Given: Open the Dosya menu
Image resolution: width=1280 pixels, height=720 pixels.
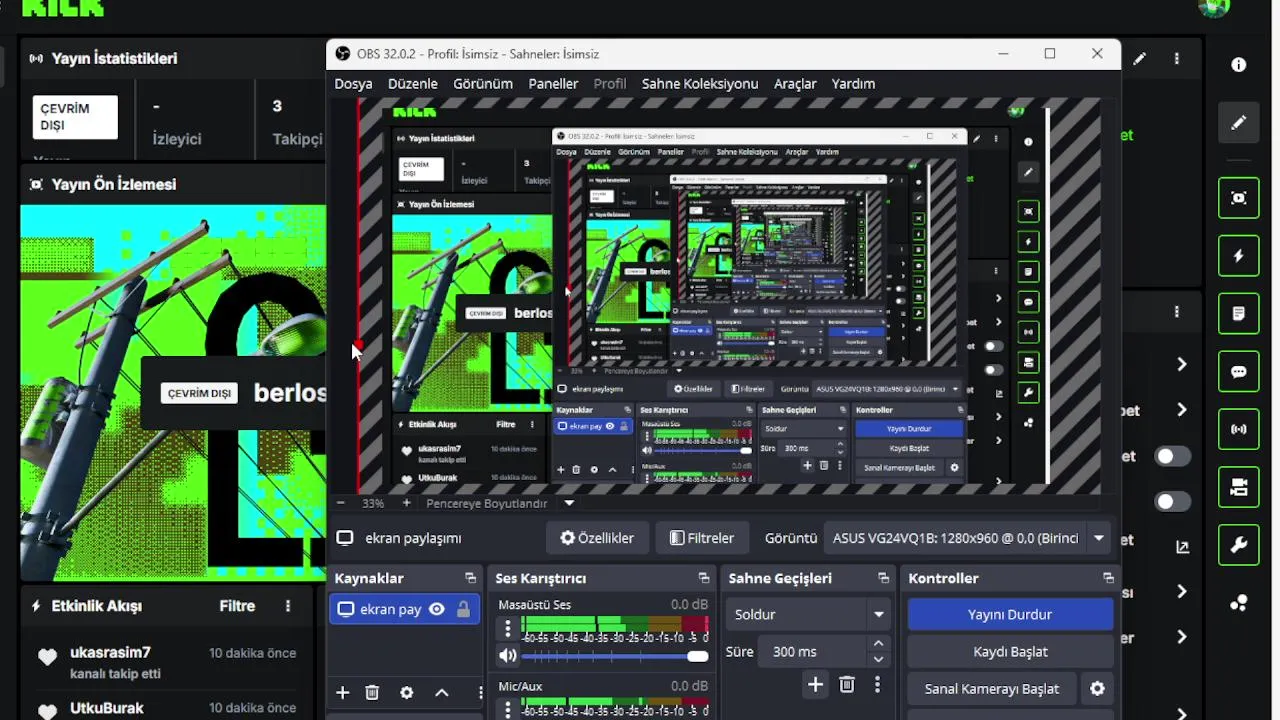Looking at the screenshot, I should [353, 84].
